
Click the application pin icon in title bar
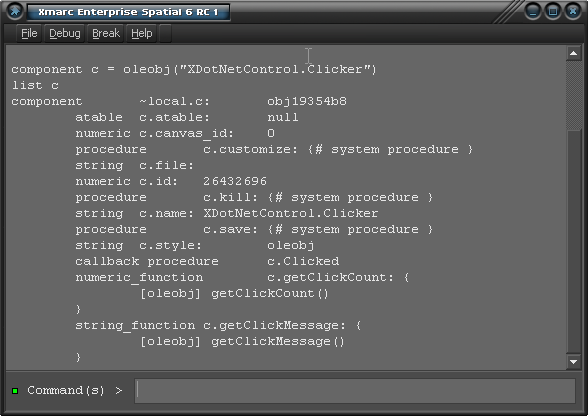pos(15,11)
